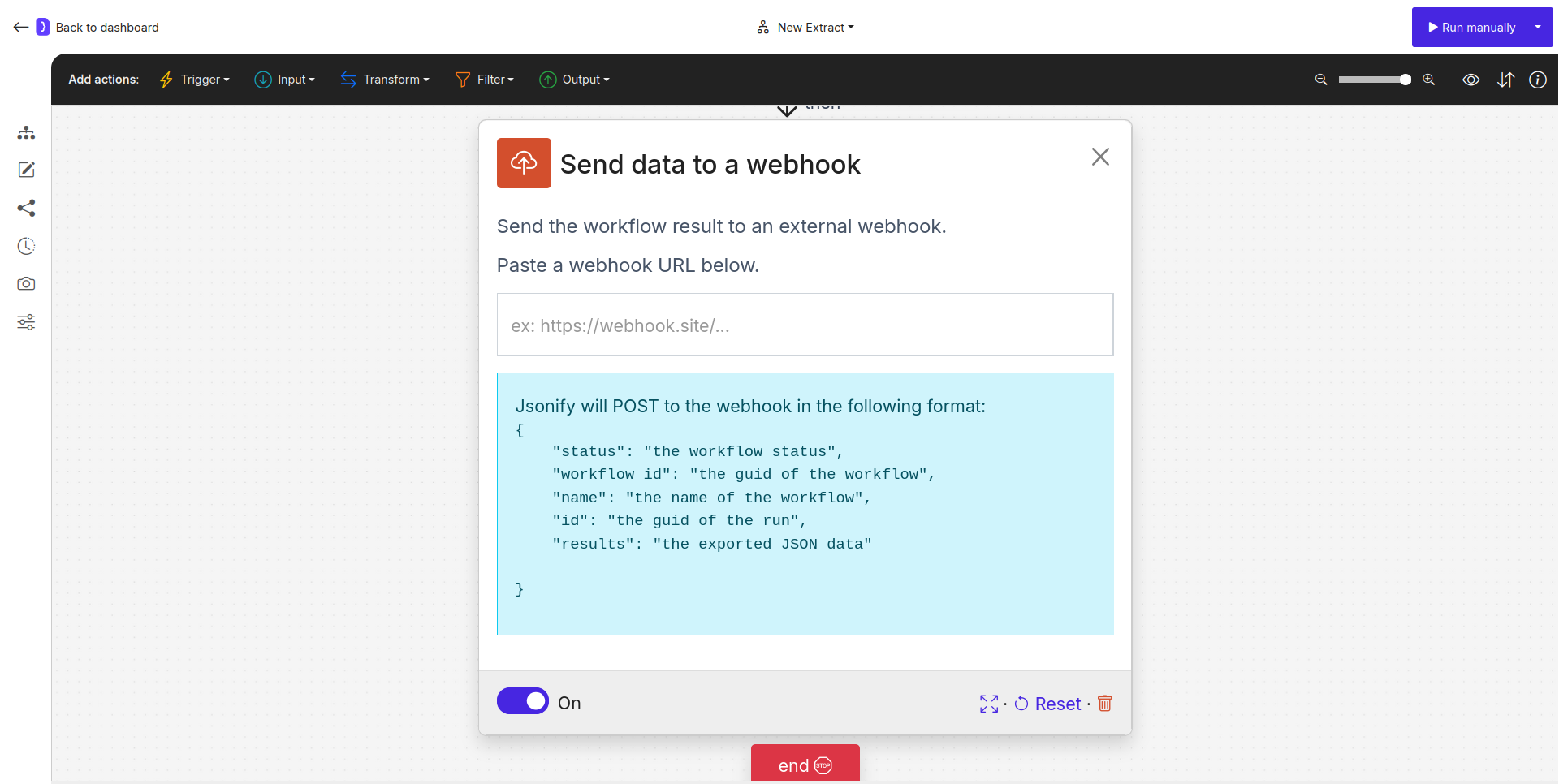Return via Back to dashboard link
The image size is (1559, 784).
107,27
